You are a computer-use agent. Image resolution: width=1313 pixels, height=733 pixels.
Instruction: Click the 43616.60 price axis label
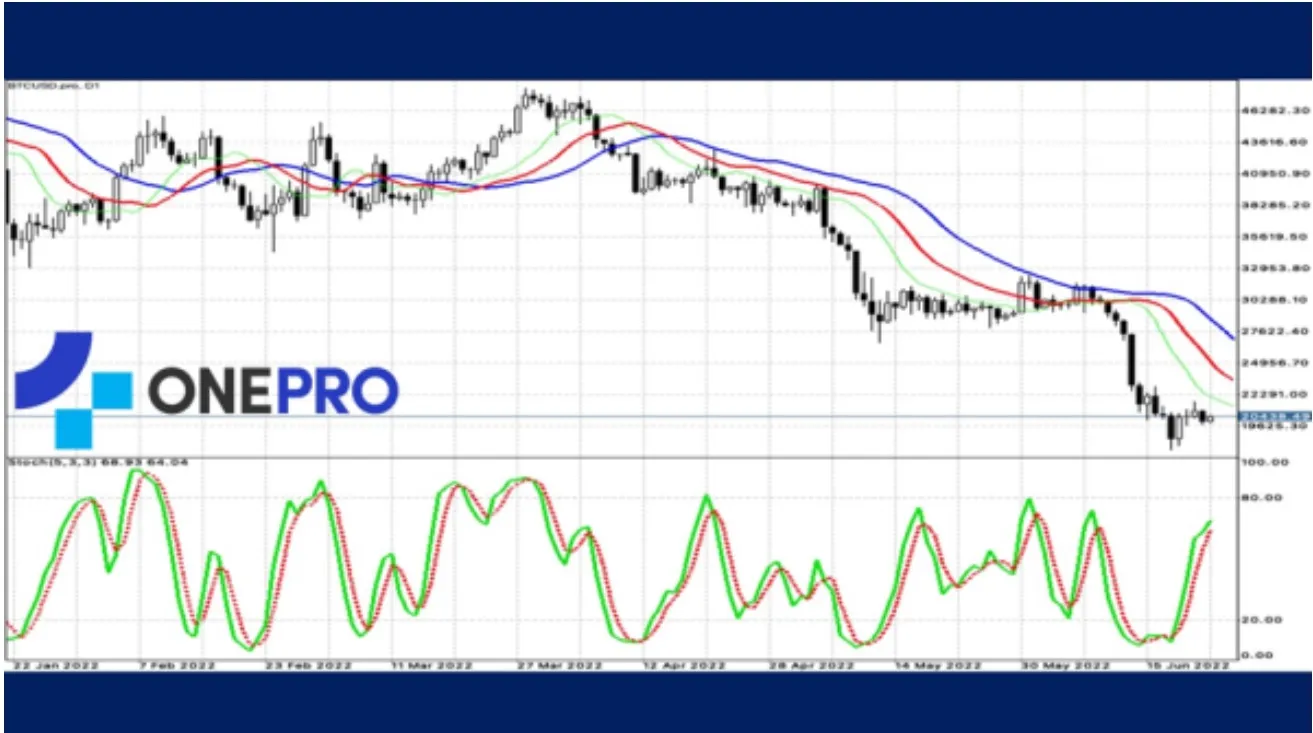[x=1274, y=144]
